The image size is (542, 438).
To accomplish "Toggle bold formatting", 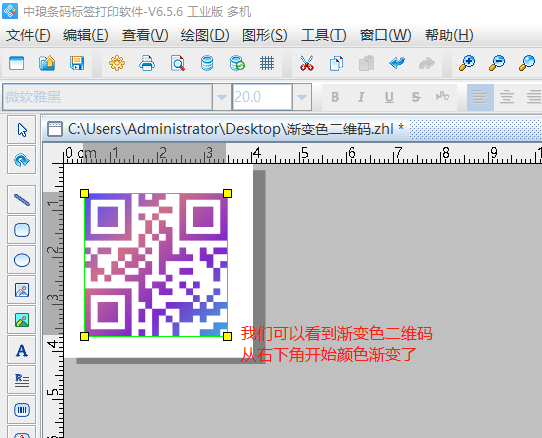I will click(335, 97).
